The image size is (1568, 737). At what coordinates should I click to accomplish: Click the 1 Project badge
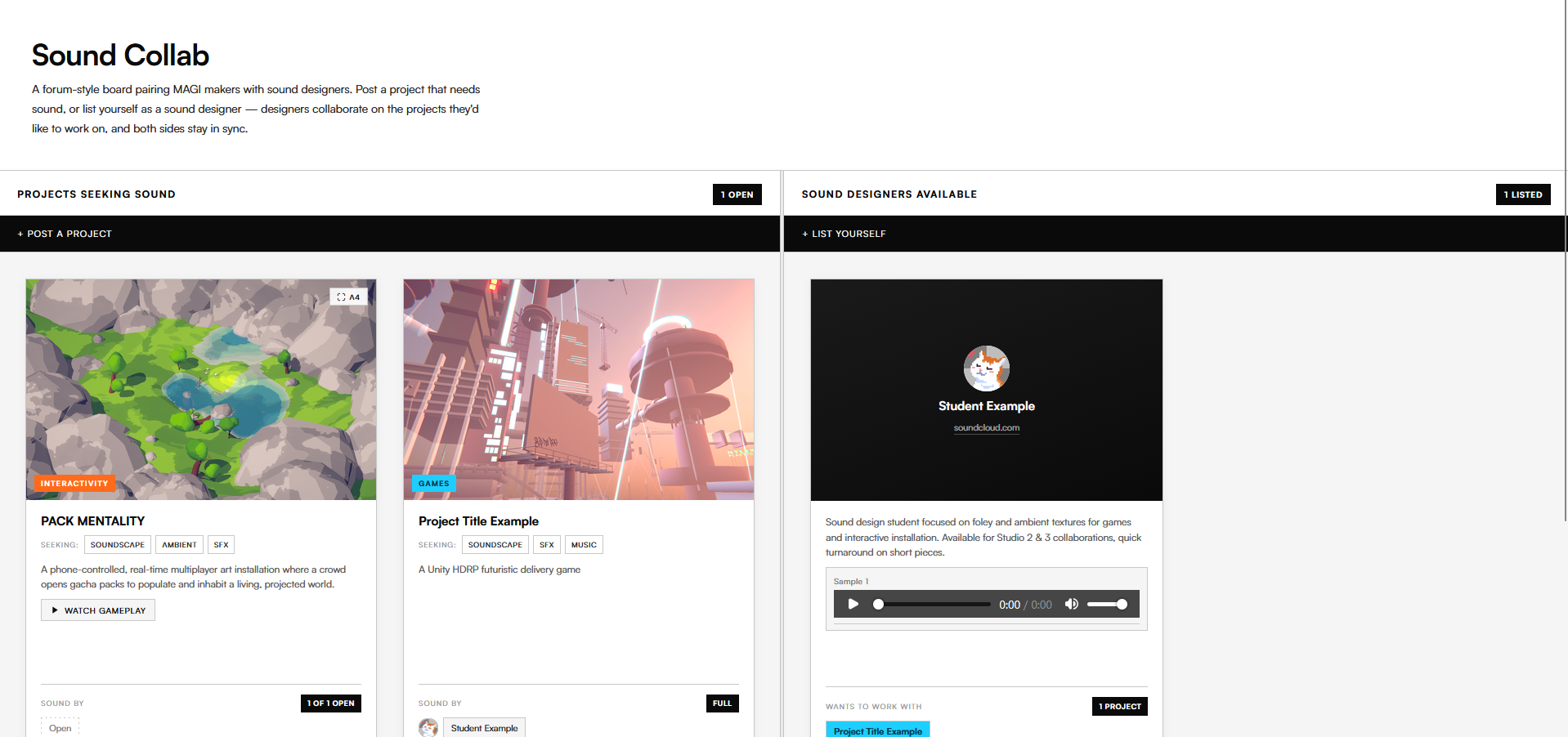(1120, 707)
